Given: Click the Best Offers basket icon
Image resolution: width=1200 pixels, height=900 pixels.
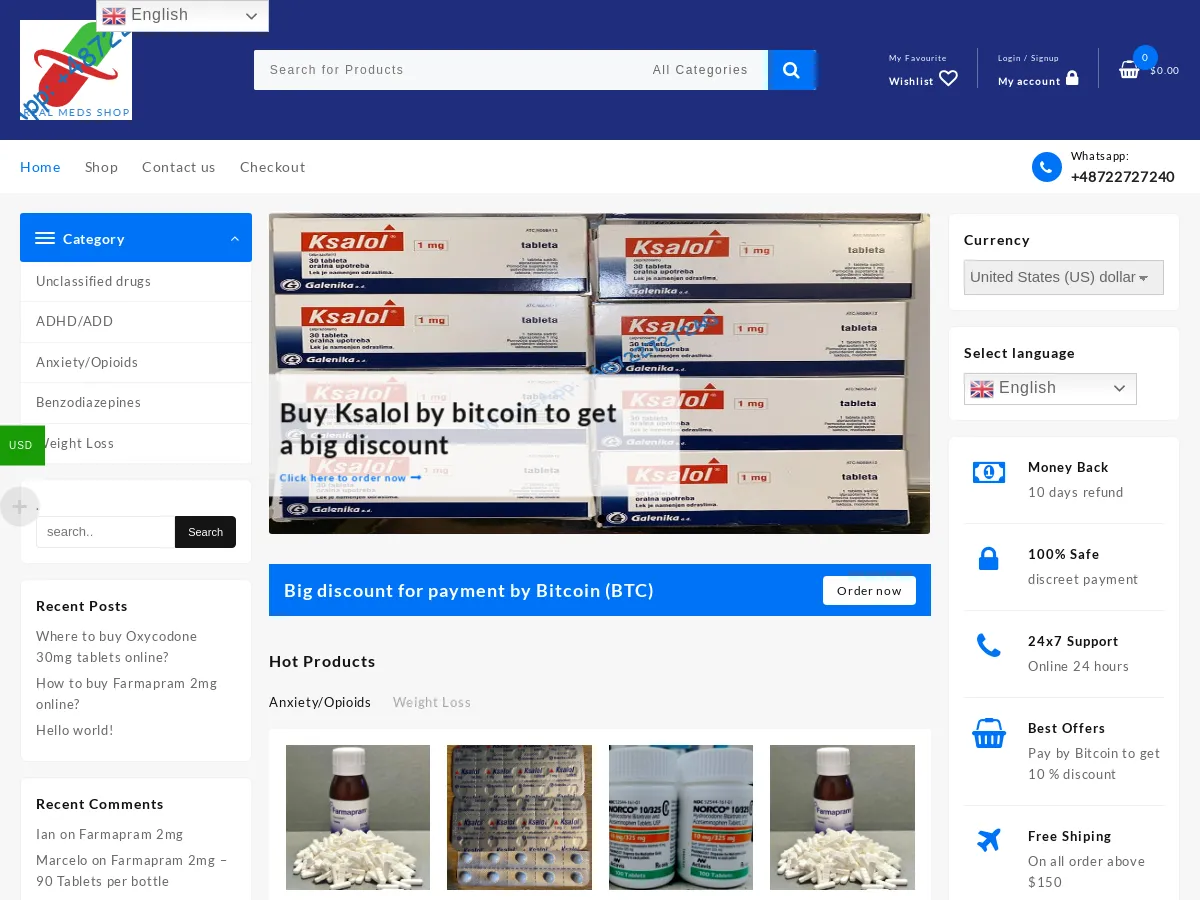Looking at the screenshot, I should [x=988, y=733].
